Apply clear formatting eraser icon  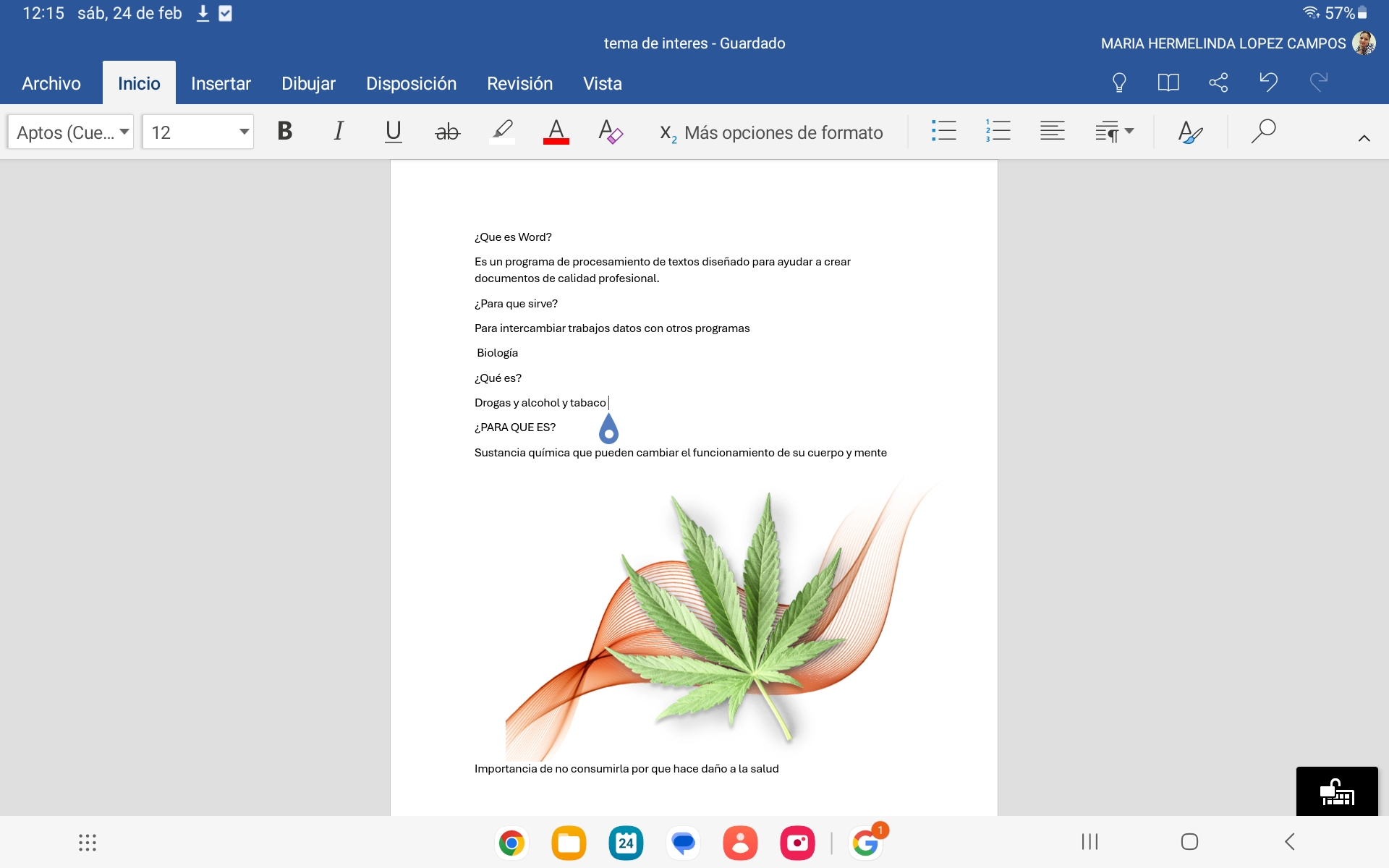click(x=610, y=132)
